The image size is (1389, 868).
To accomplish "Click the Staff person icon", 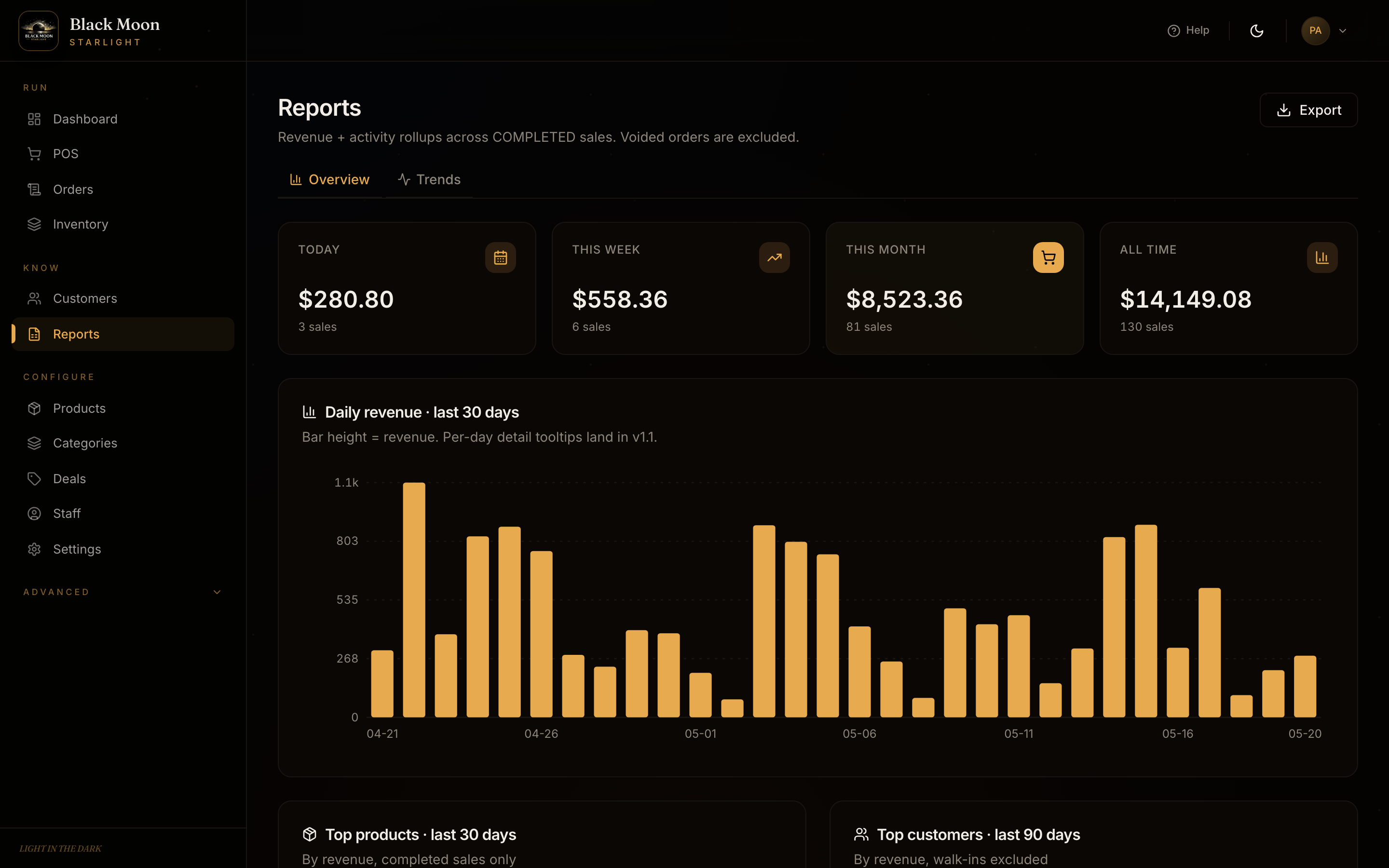I will tap(34, 513).
